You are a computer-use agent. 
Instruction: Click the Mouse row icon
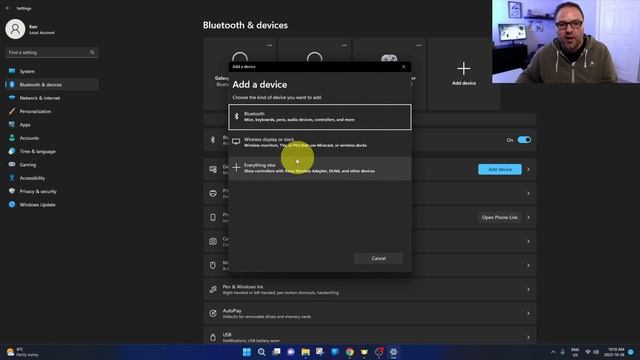pyautogui.click(x=213, y=265)
